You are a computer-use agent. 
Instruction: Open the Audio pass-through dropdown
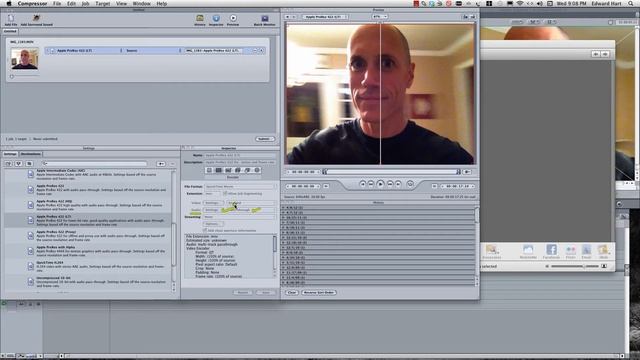tap(251, 210)
